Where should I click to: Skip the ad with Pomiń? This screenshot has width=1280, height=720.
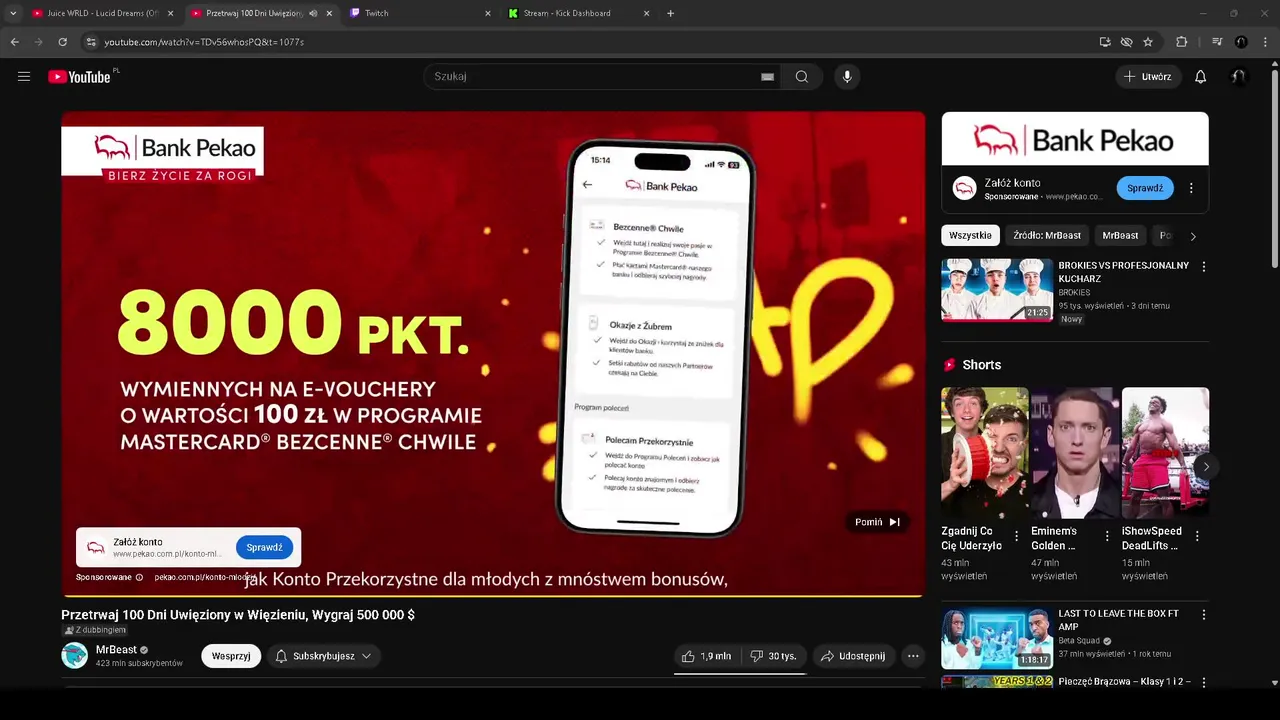pos(877,522)
